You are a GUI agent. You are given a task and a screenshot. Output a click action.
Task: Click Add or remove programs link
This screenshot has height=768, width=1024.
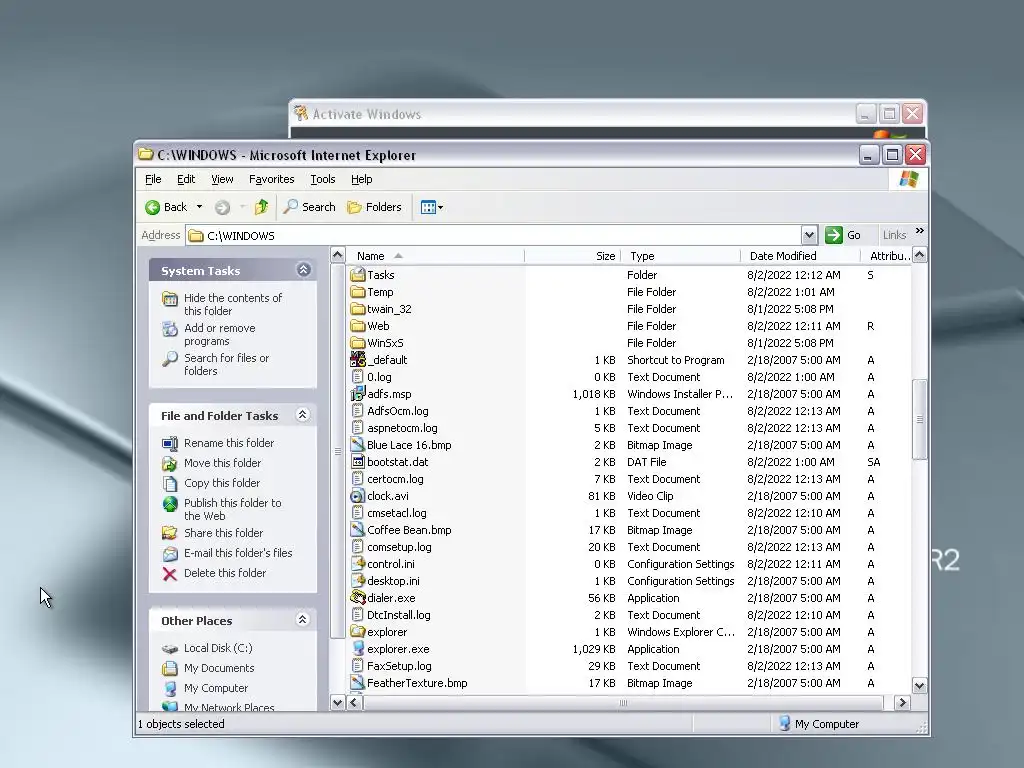tap(219, 334)
